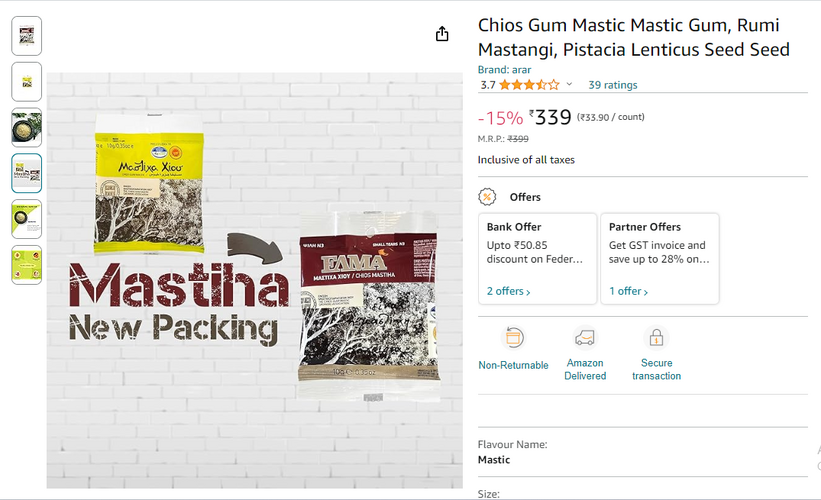Click the Secure transaction padlock icon
This screenshot has width=821, height=500.
click(656, 338)
